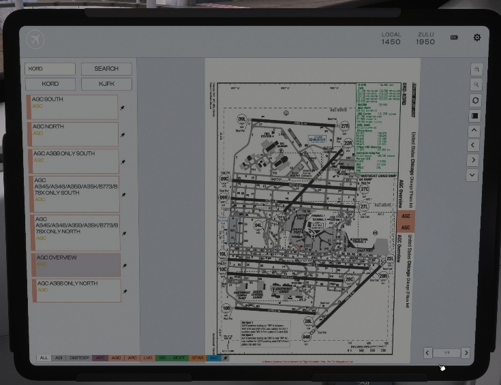
Task: Go to next chart page arrow
Action: point(466,353)
